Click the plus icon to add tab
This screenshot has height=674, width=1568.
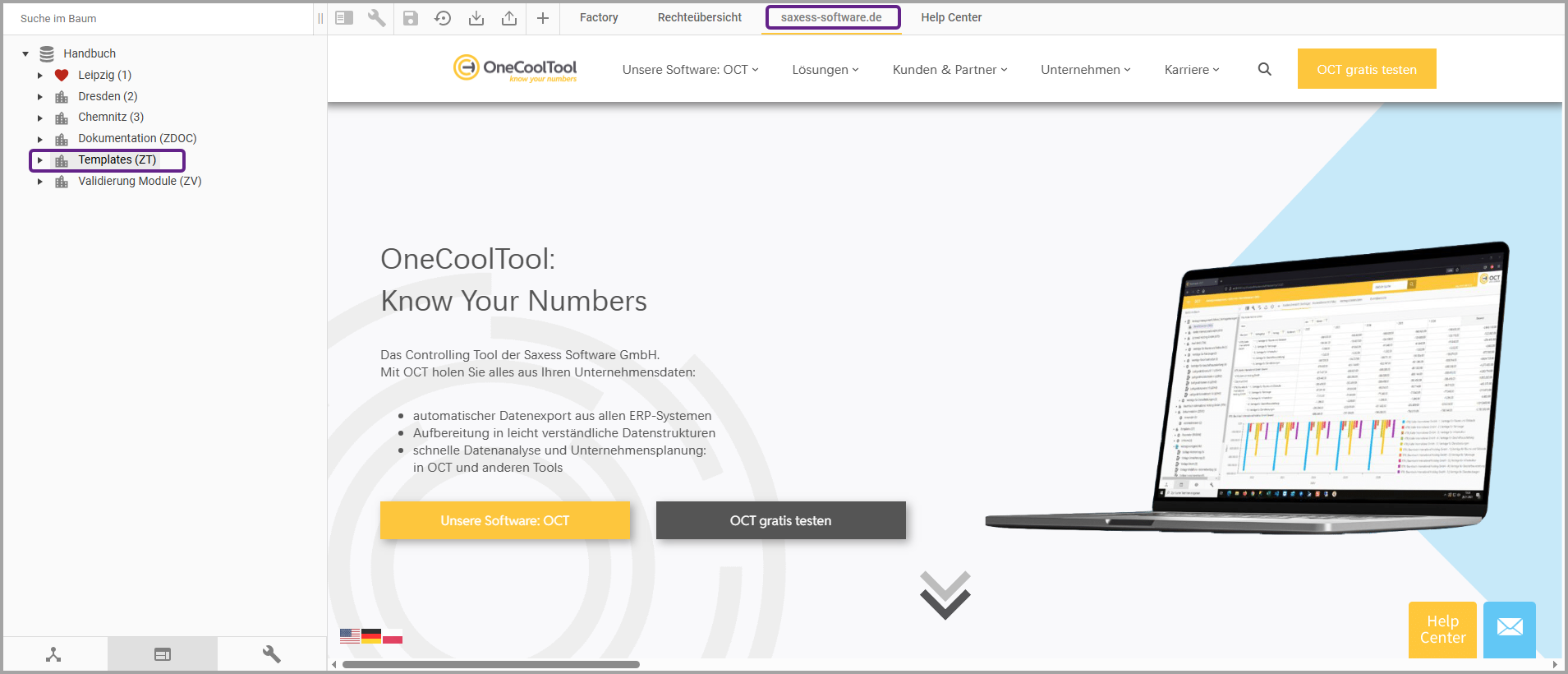pyautogui.click(x=543, y=18)
